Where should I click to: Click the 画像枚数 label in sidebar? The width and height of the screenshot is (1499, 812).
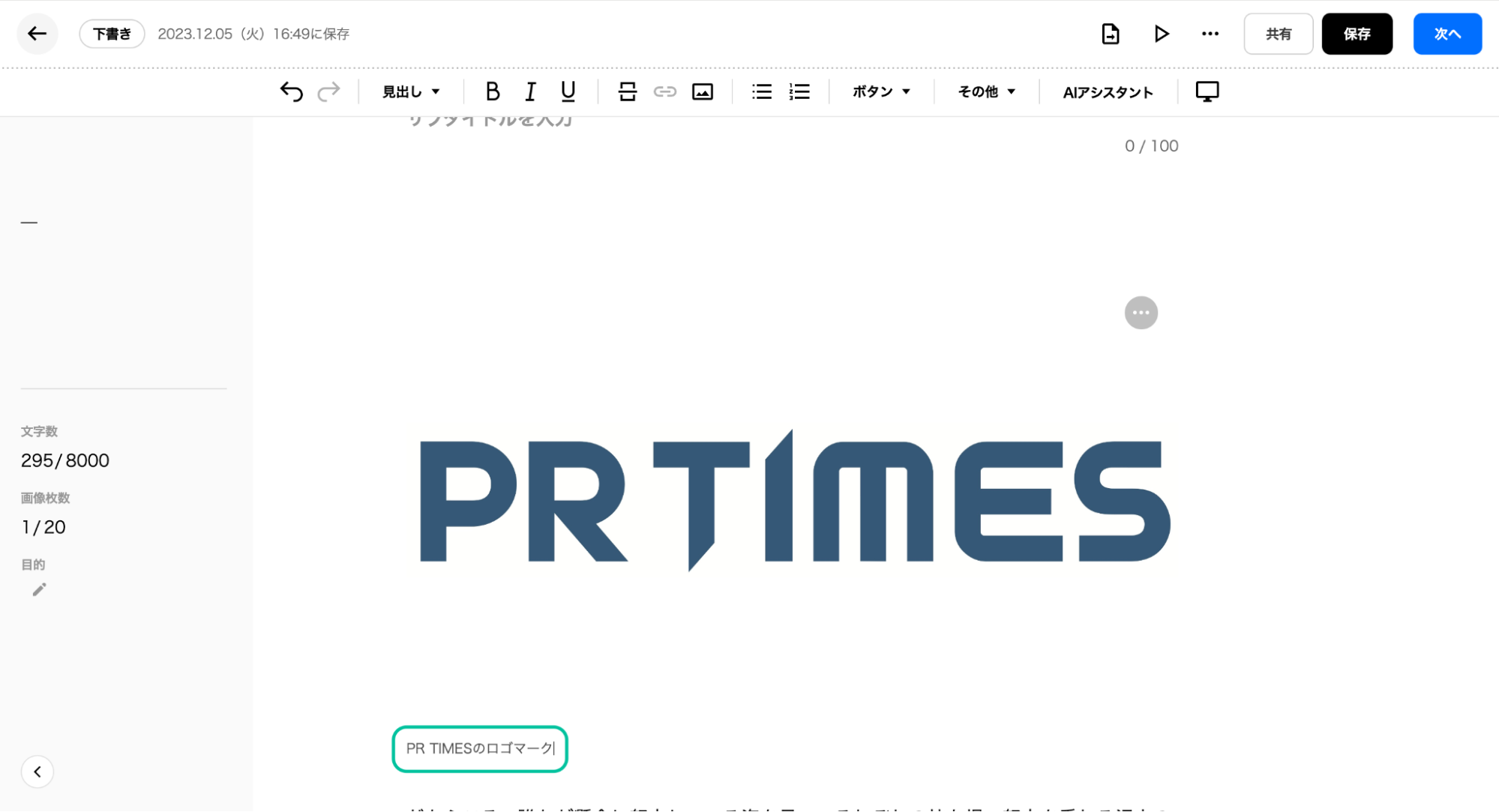tap(45, 498)
